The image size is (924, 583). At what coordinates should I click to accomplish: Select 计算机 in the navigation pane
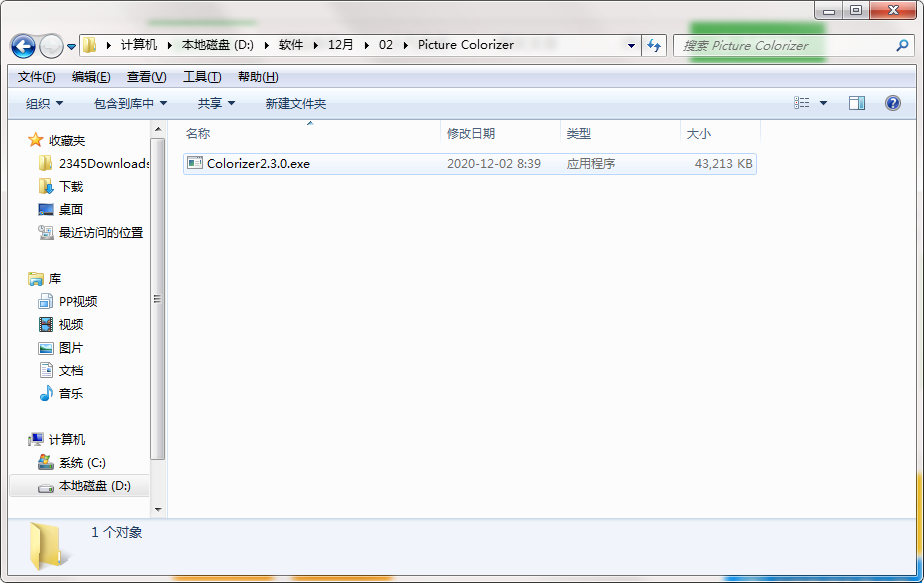[x=67, y=440]
